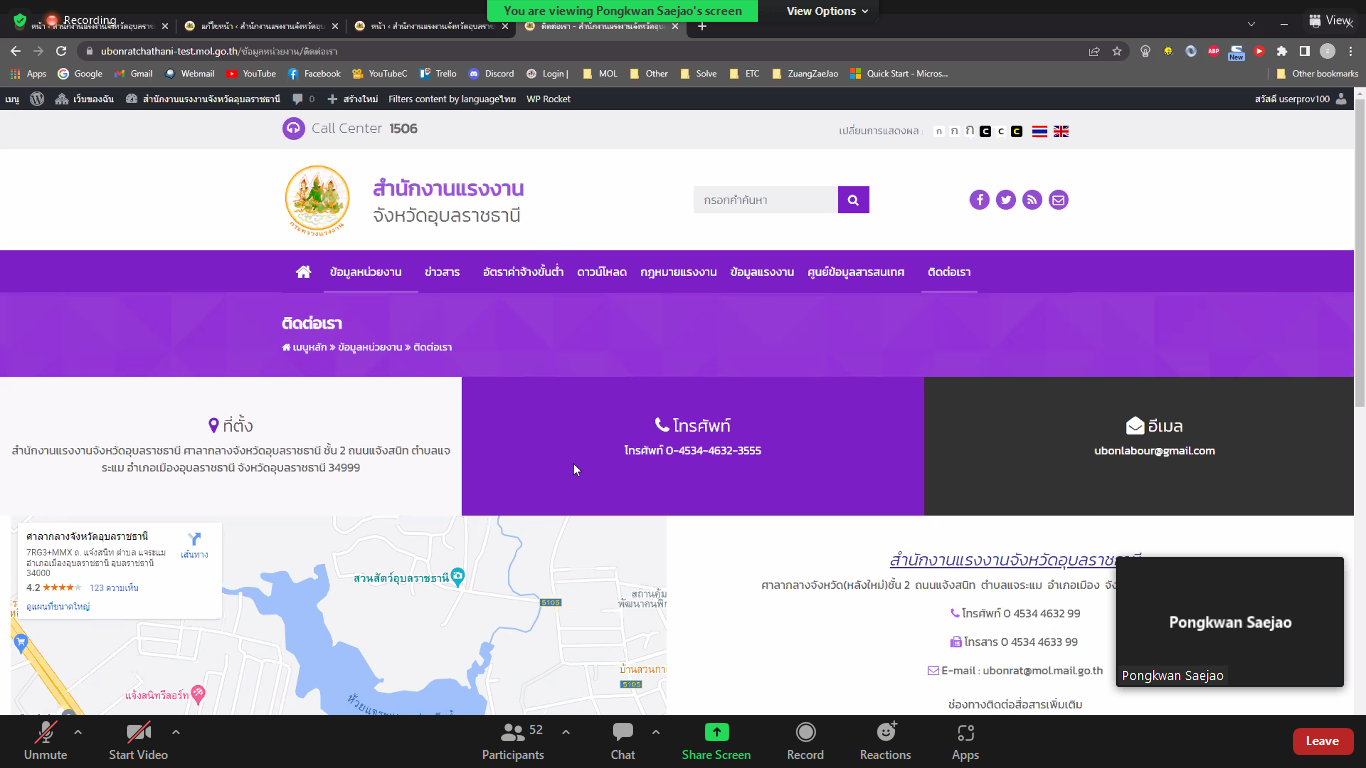Open the ข้อมูลแรงงาน menu item
The height and width of the screenshot is (768, 1366).
tap(762, 272)
